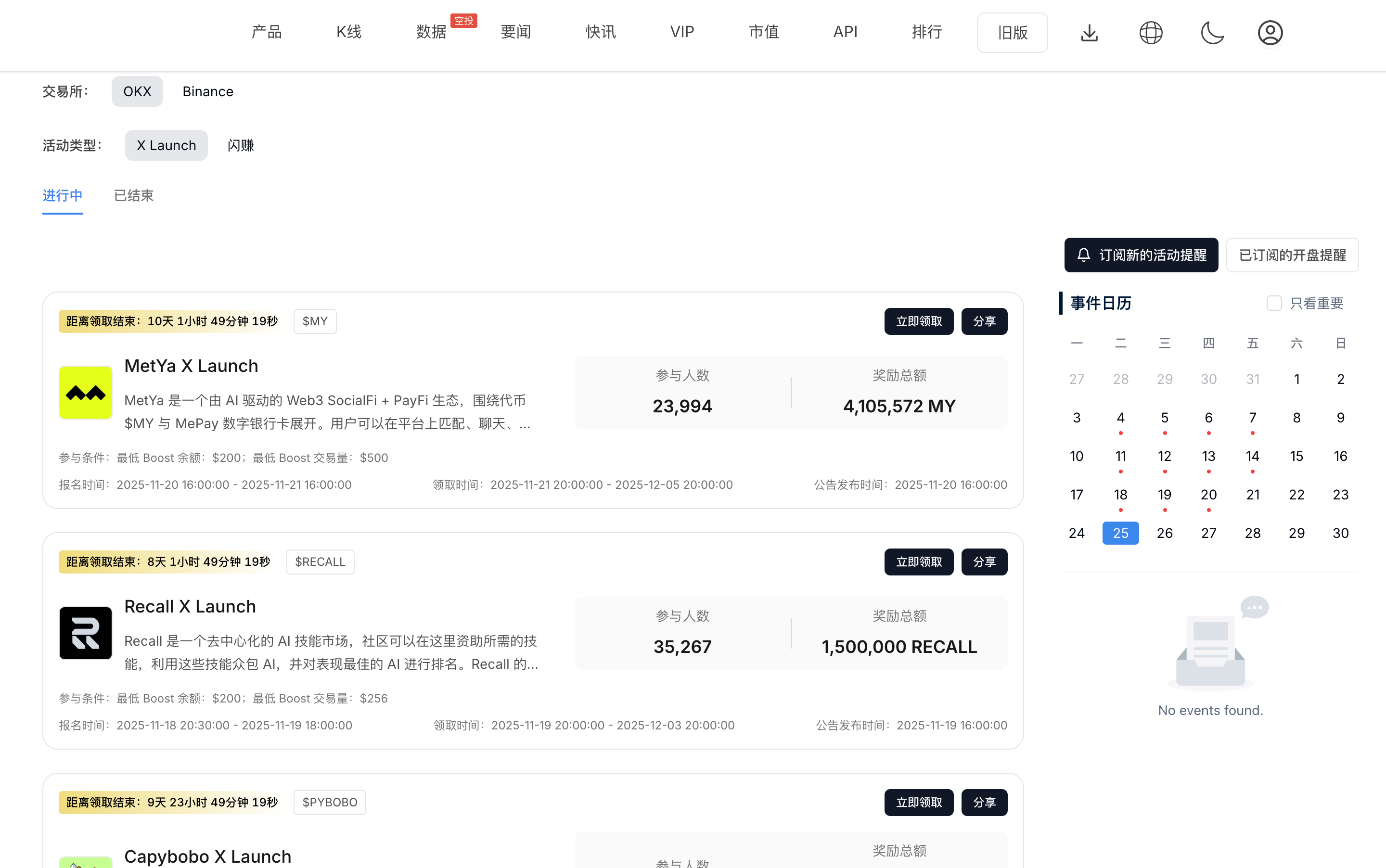The width and height of the screenshot is (1386, 868).
Task: Click bell icon to subscribe to activity reminders
Action: pos(1083,255)
